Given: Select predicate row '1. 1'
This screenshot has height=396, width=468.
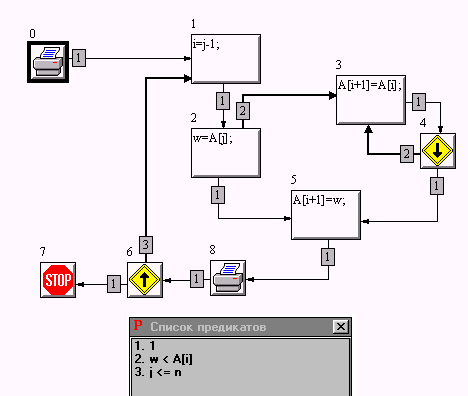Looking at the screenshot, I should 240,346.
